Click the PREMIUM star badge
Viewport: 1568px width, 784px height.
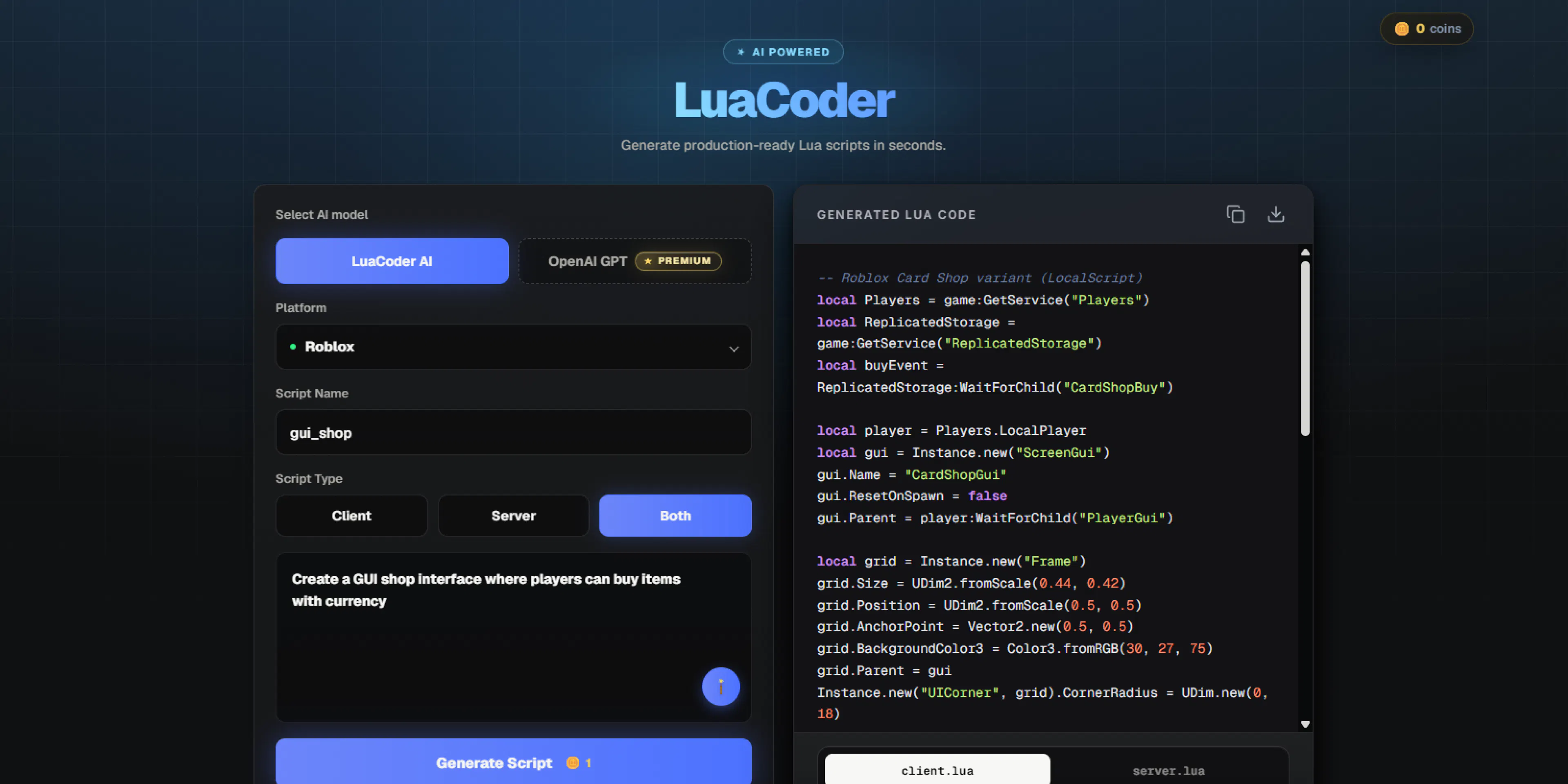(678, 261)
